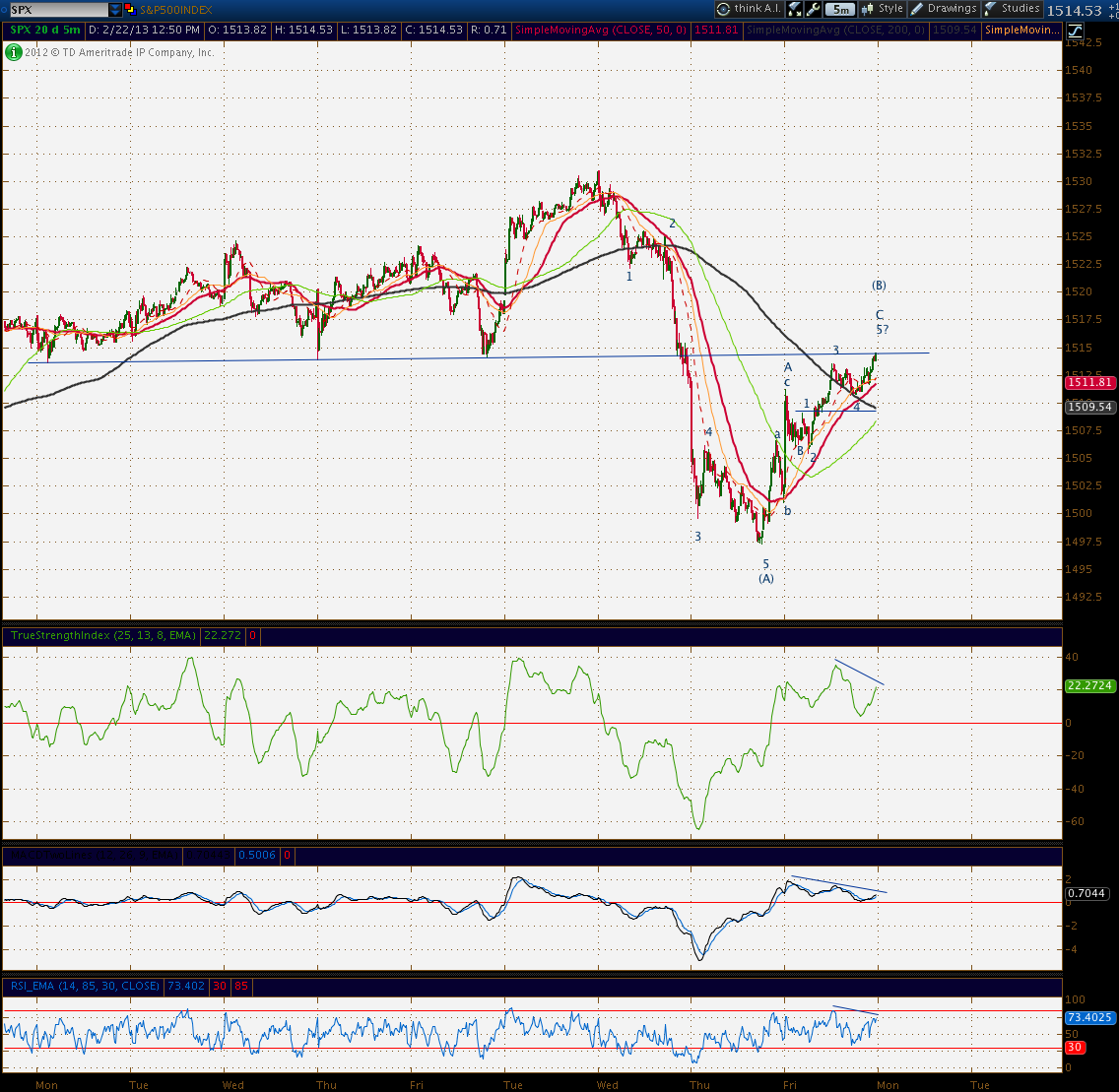Viewport: 1119px width, 1092px height.
Task: Click the last price 1514.53 in title bar
Action: click(x=1074, y=10)
